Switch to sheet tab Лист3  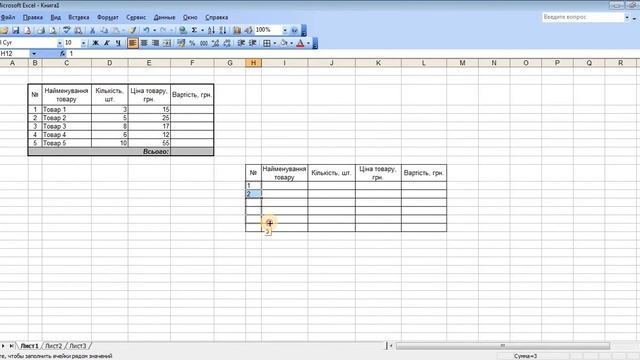(x=78, y=346)
